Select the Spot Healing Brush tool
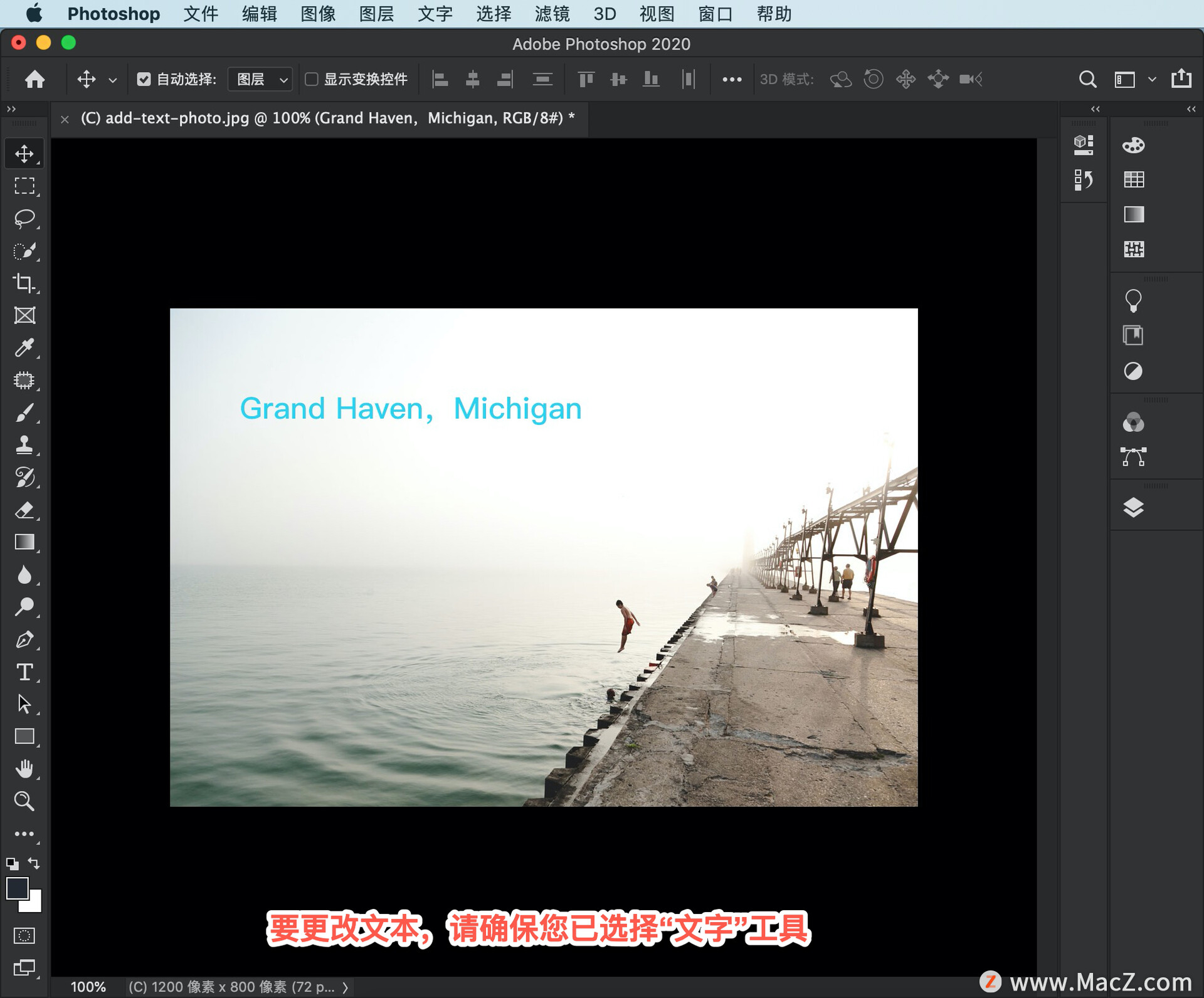This screenshot has width=1204, height=998. point(24,381)
